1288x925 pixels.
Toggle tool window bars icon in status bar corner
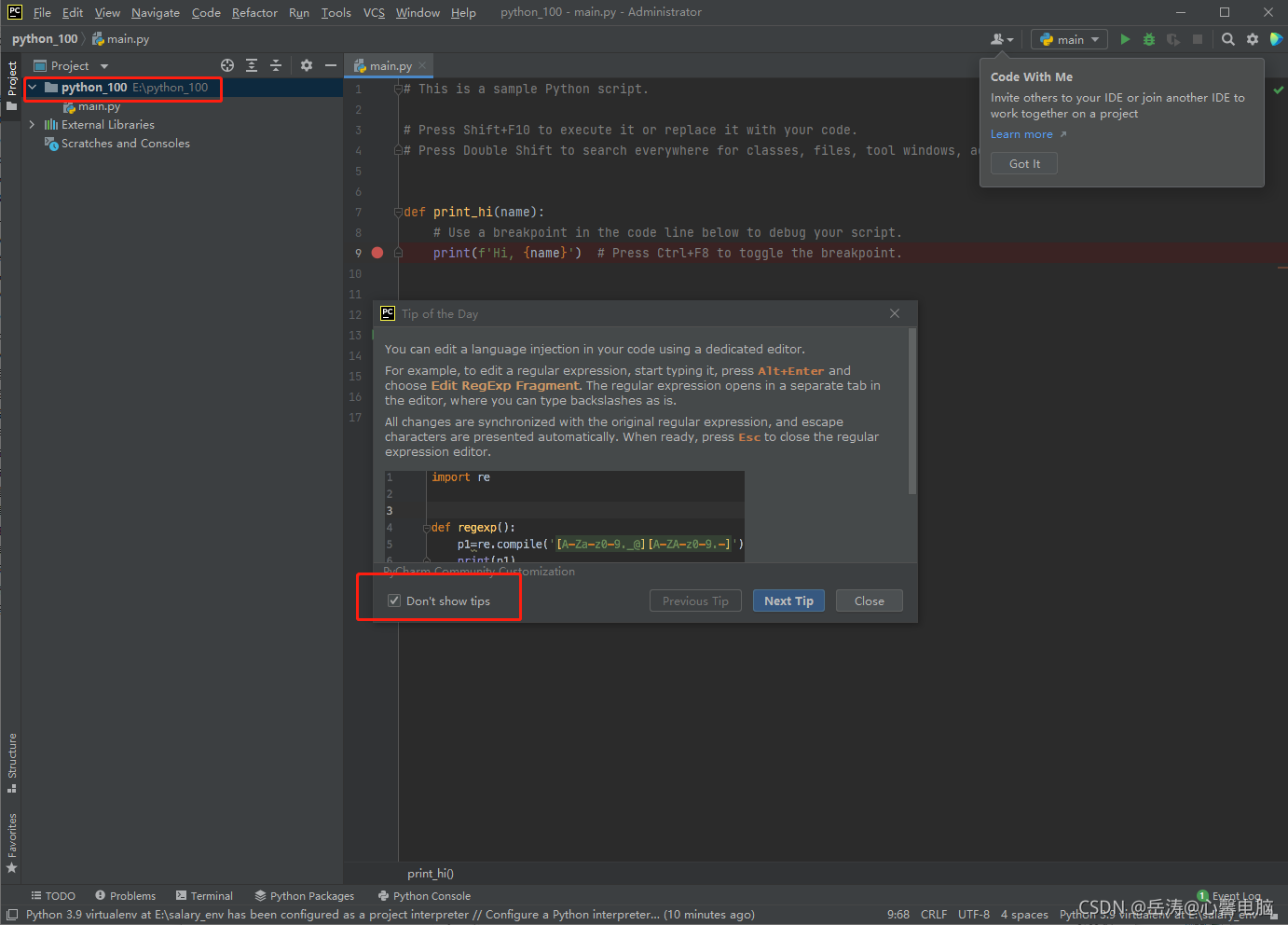[x=12, y=915]
